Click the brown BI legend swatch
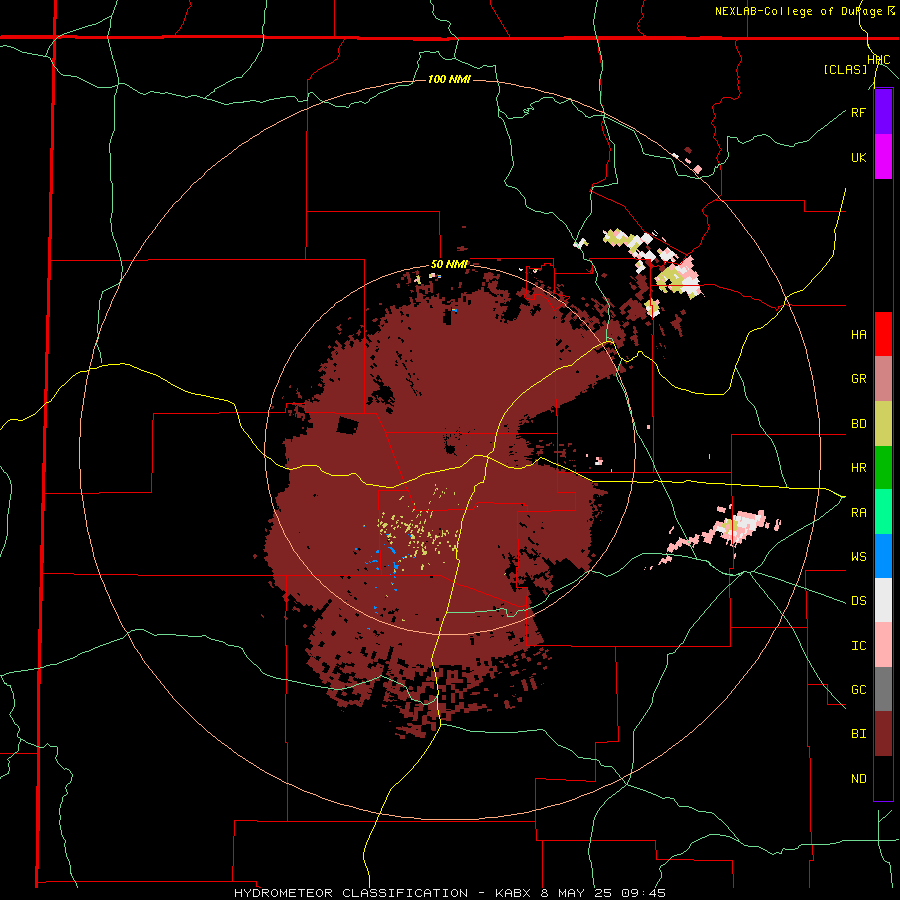The height and width of the screenshot is (900, 900). coord(883,734)
